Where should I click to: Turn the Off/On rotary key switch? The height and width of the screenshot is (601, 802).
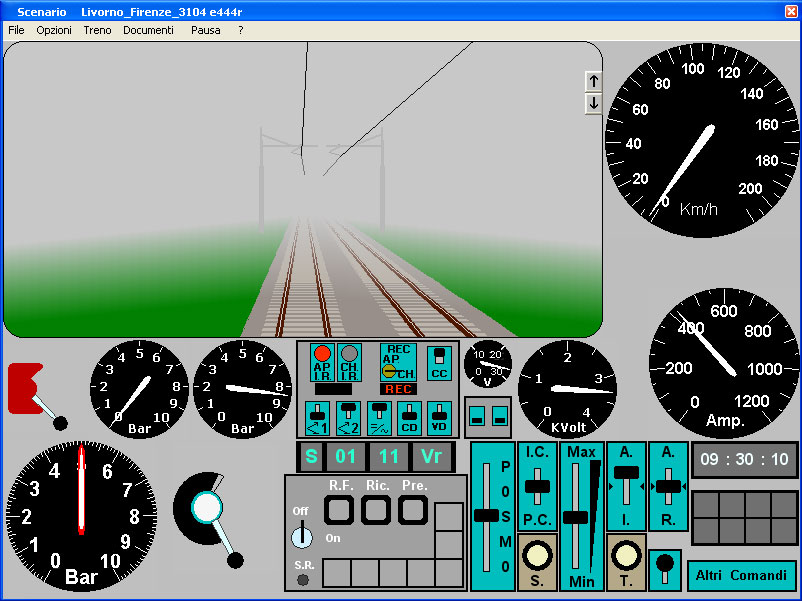[301, 538]
